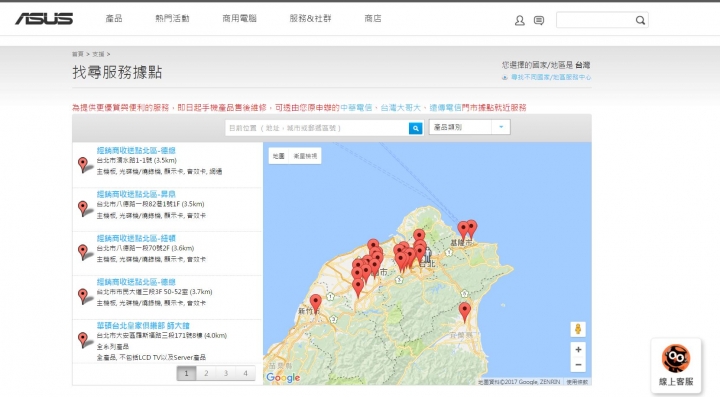Go to 首頁 in the breadcrumb
Screen dimensions: 720x397
(78, 54)
